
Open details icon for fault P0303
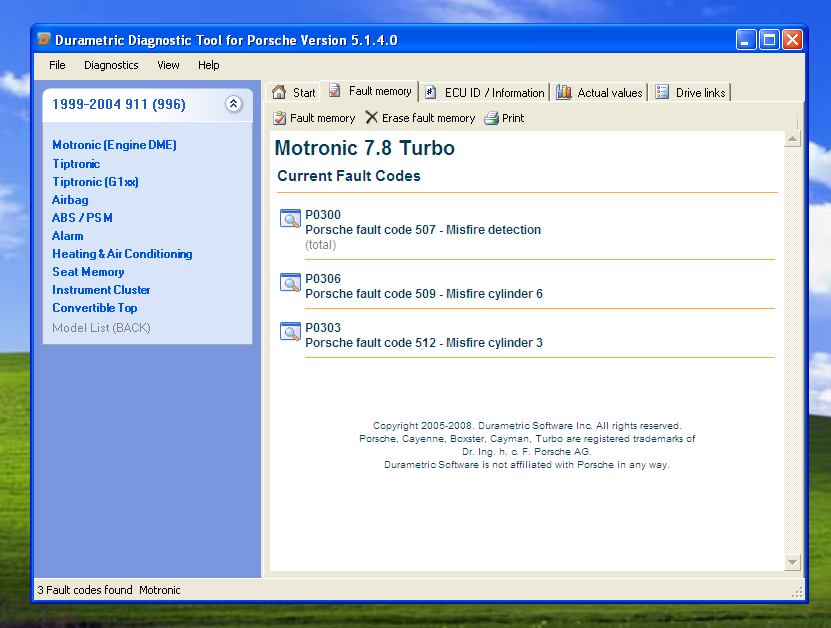coord(290,332)
